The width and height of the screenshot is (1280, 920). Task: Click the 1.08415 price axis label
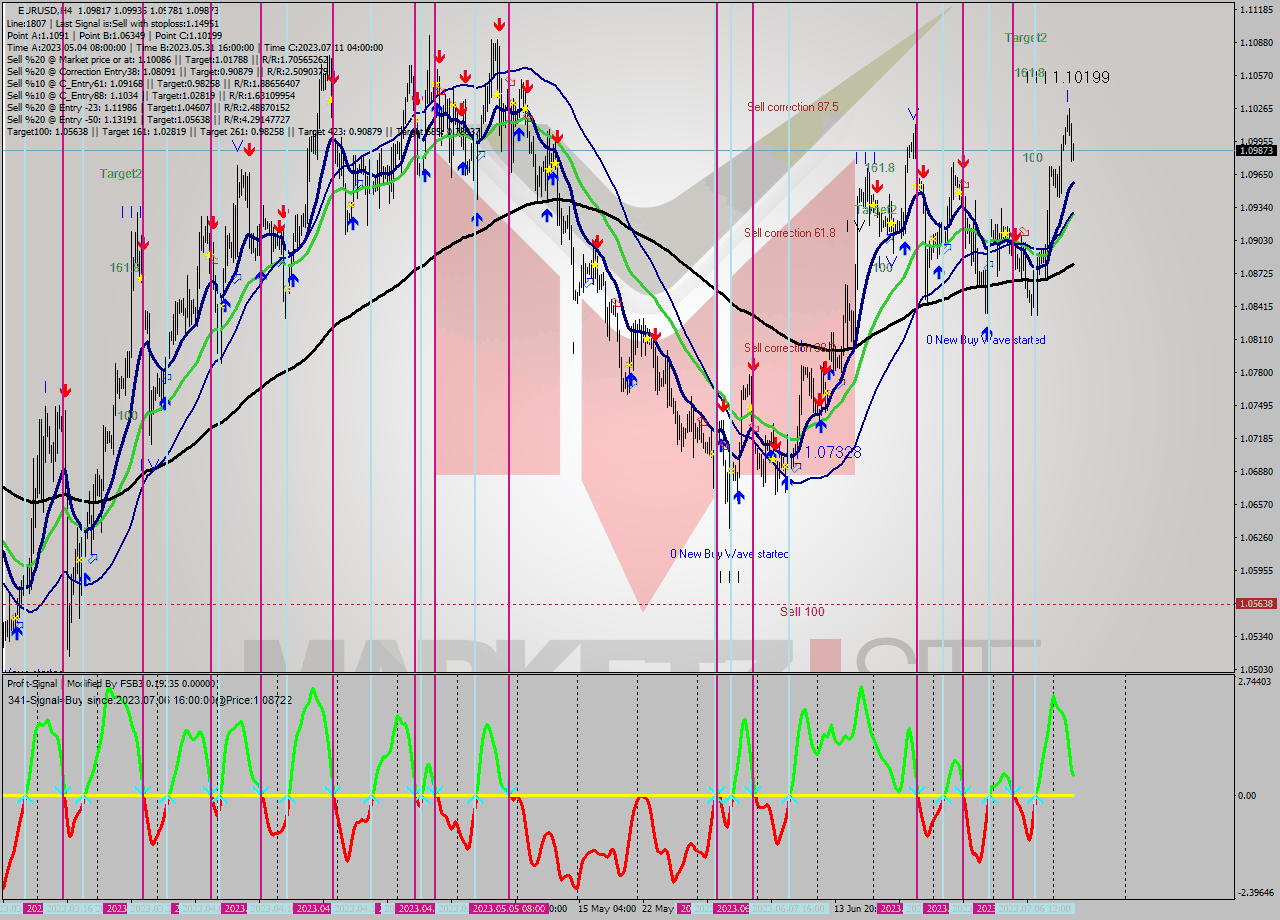click(1256, 307)
